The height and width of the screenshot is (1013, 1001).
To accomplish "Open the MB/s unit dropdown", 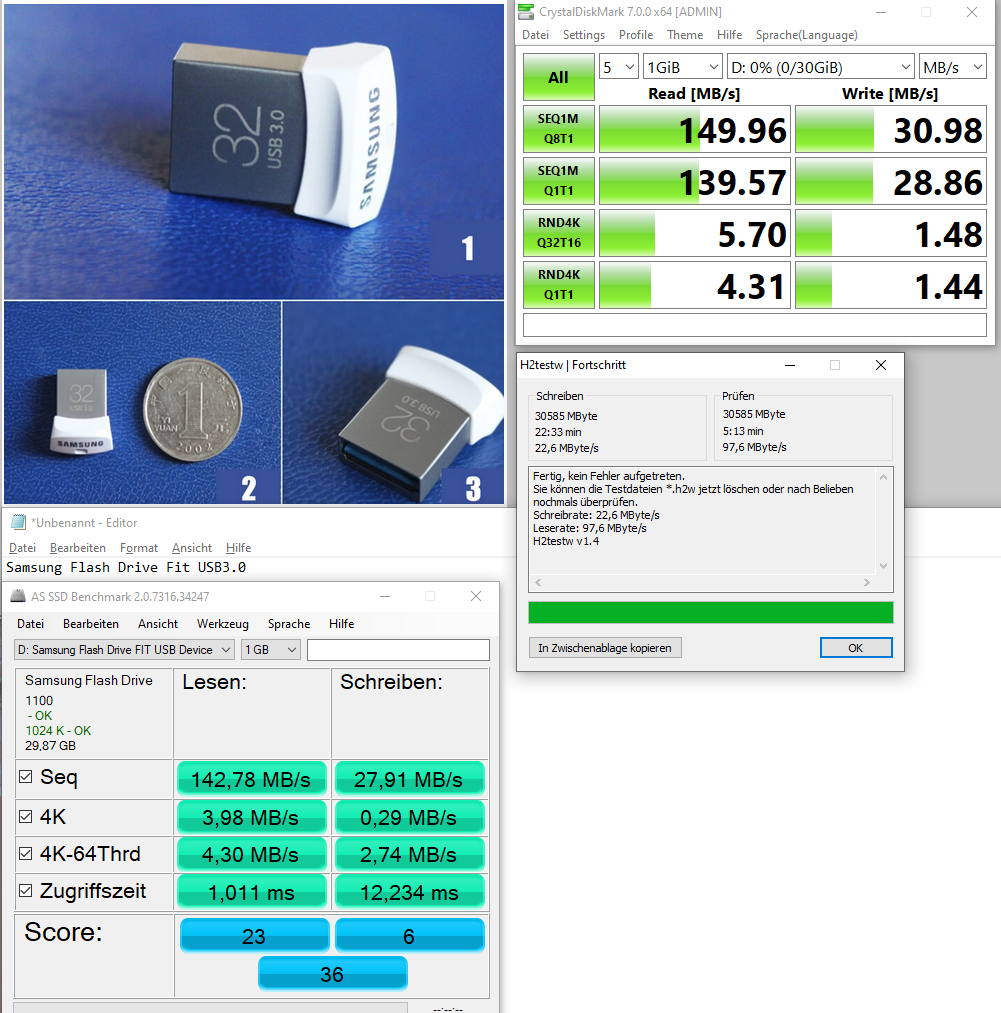I will (953, 67).
